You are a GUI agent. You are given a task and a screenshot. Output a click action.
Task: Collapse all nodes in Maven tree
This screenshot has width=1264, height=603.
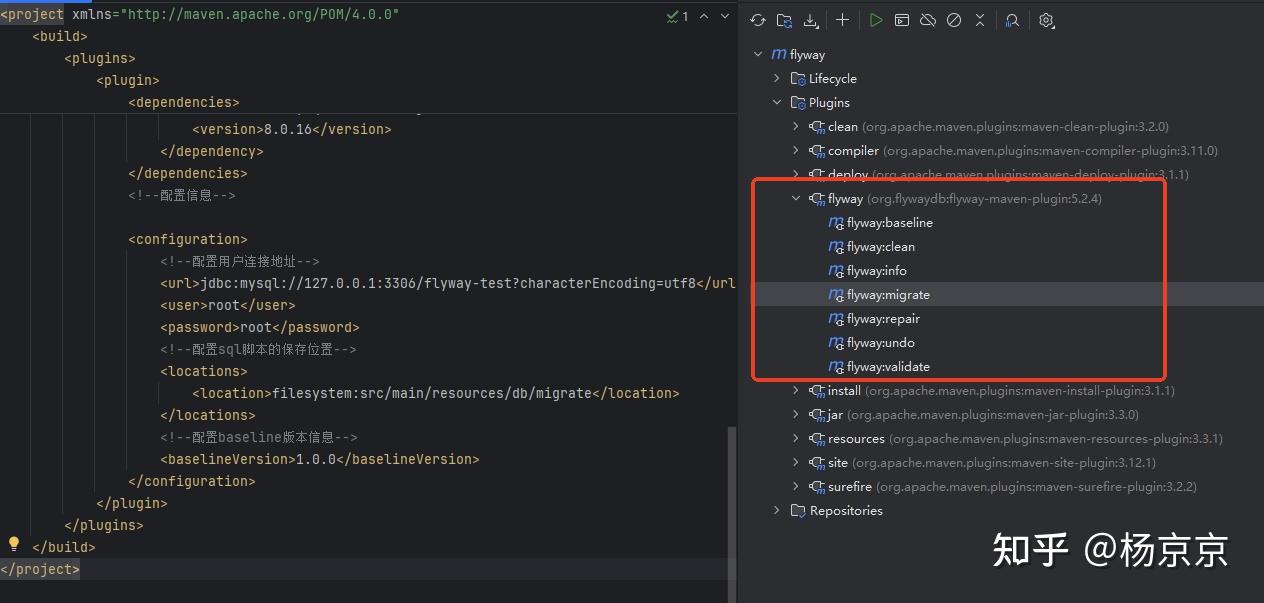pos(980,20)
